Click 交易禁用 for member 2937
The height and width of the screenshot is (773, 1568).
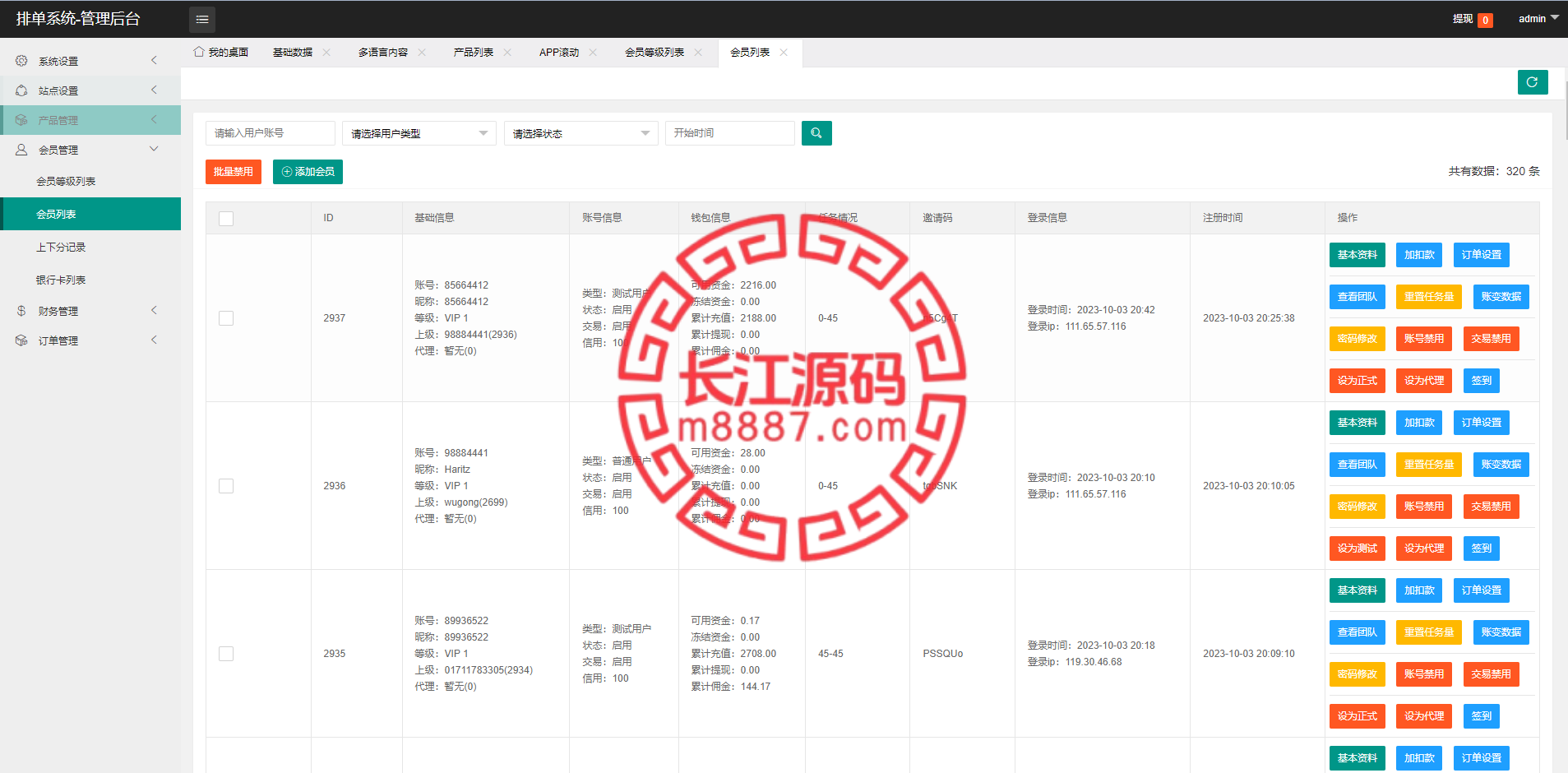1492,339
